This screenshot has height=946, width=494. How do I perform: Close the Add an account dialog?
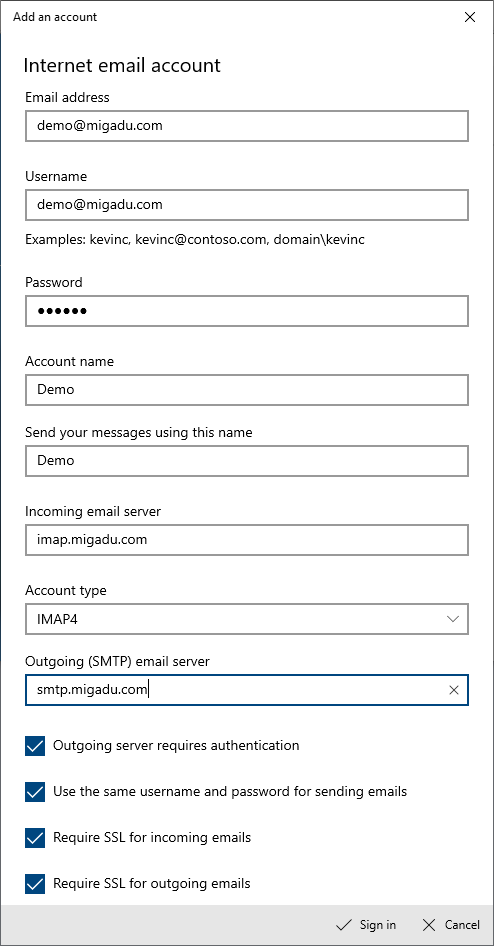tap(470, 17)
